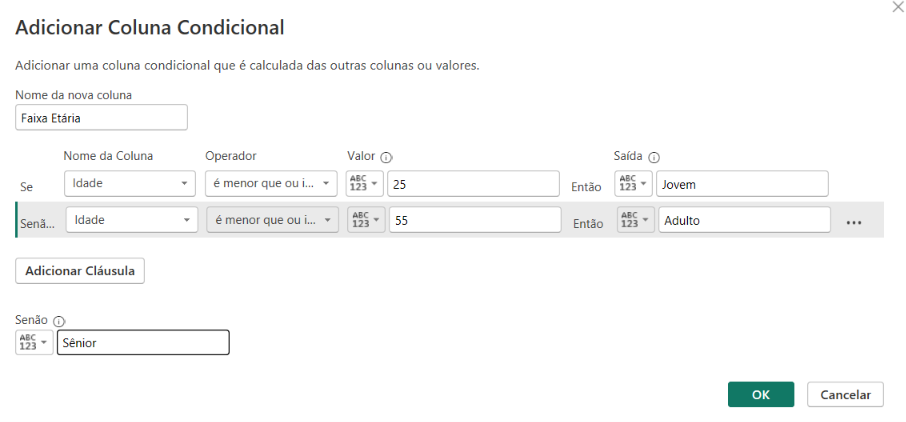Click the Adicionar Coluna Condicional title
Screen dimensions: 906x422
point(150,28)
